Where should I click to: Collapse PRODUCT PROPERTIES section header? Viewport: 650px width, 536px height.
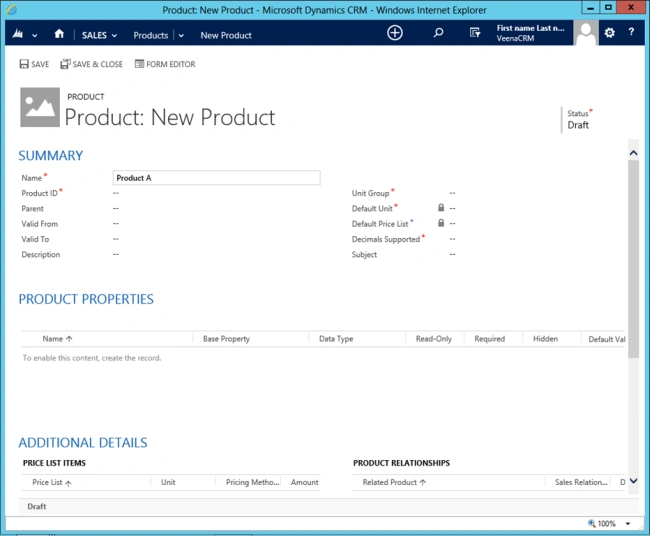[x=86, y=299]
